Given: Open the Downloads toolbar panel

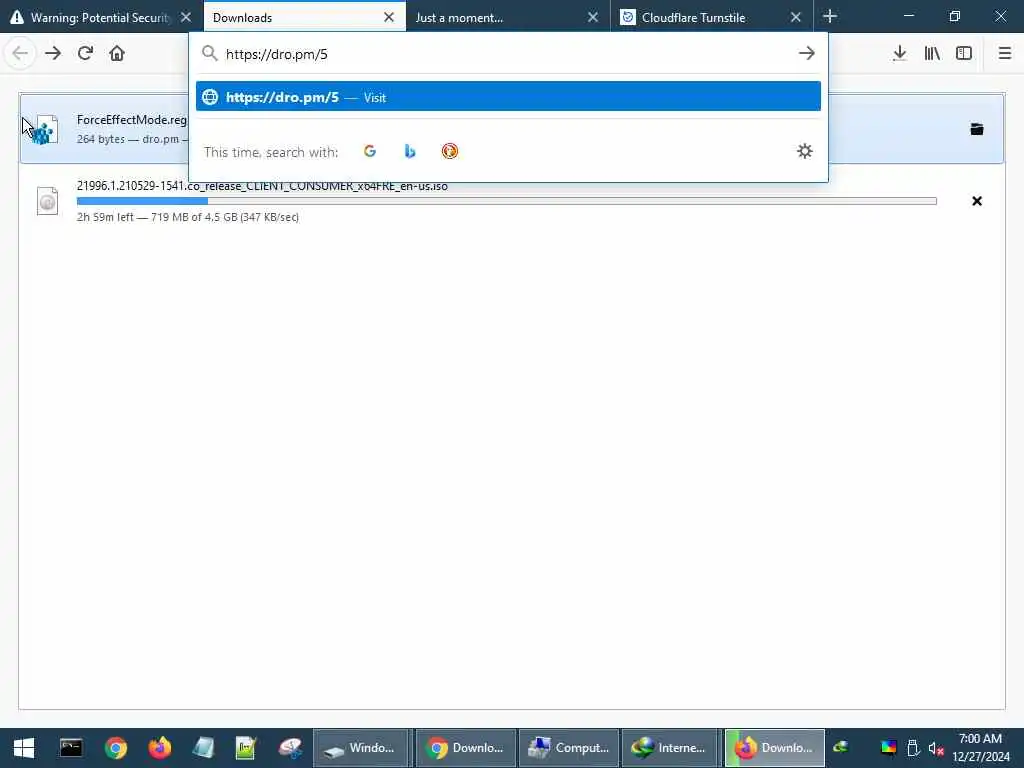Looking at the screenshot, I should click(x=899, y=54).
